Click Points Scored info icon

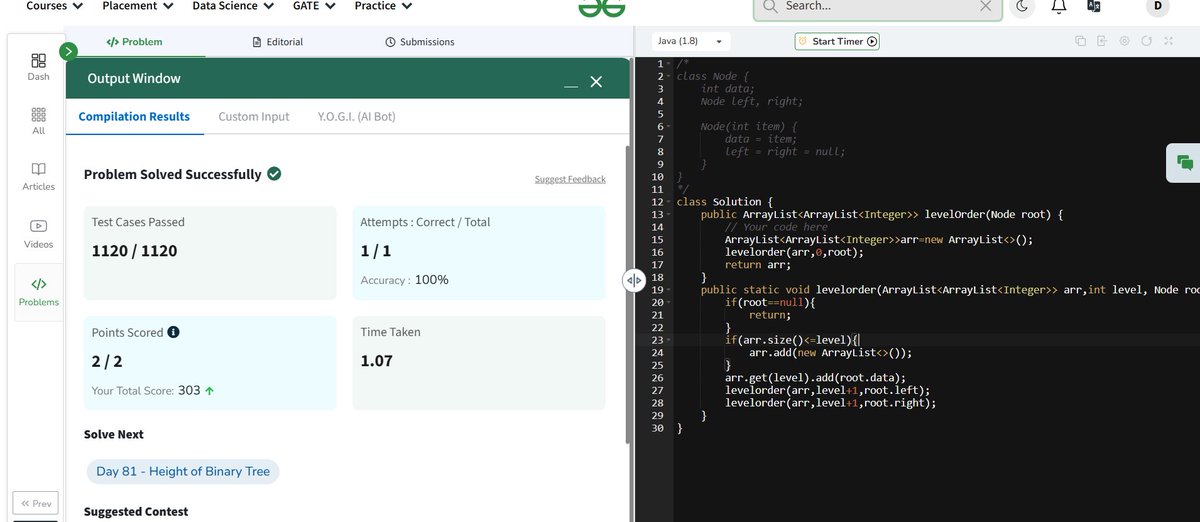174,332
